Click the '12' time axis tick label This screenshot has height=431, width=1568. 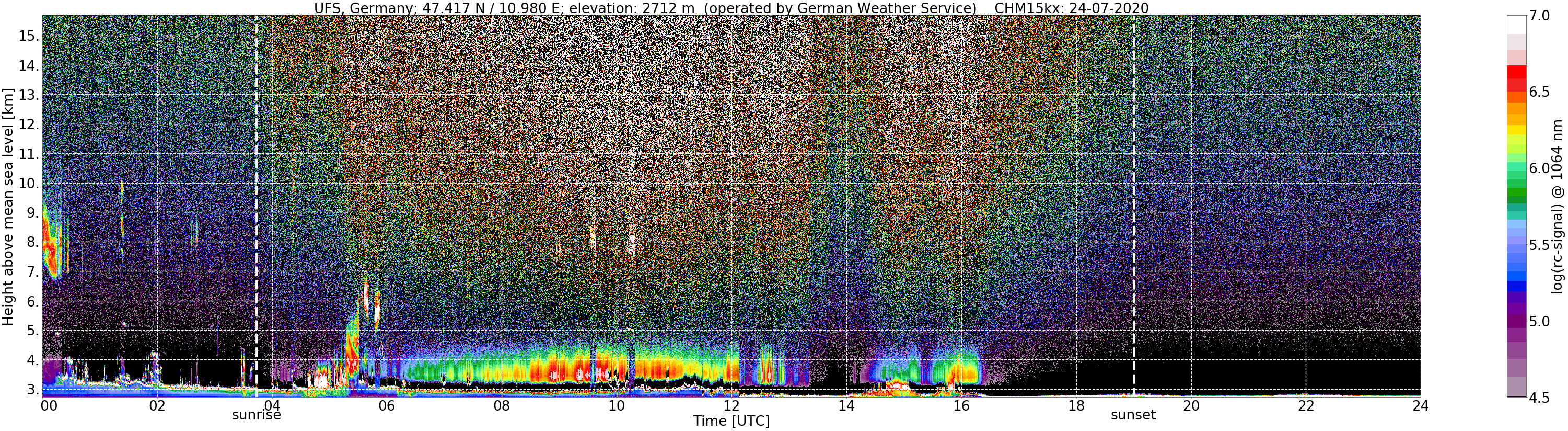click(x=731, y=405)
